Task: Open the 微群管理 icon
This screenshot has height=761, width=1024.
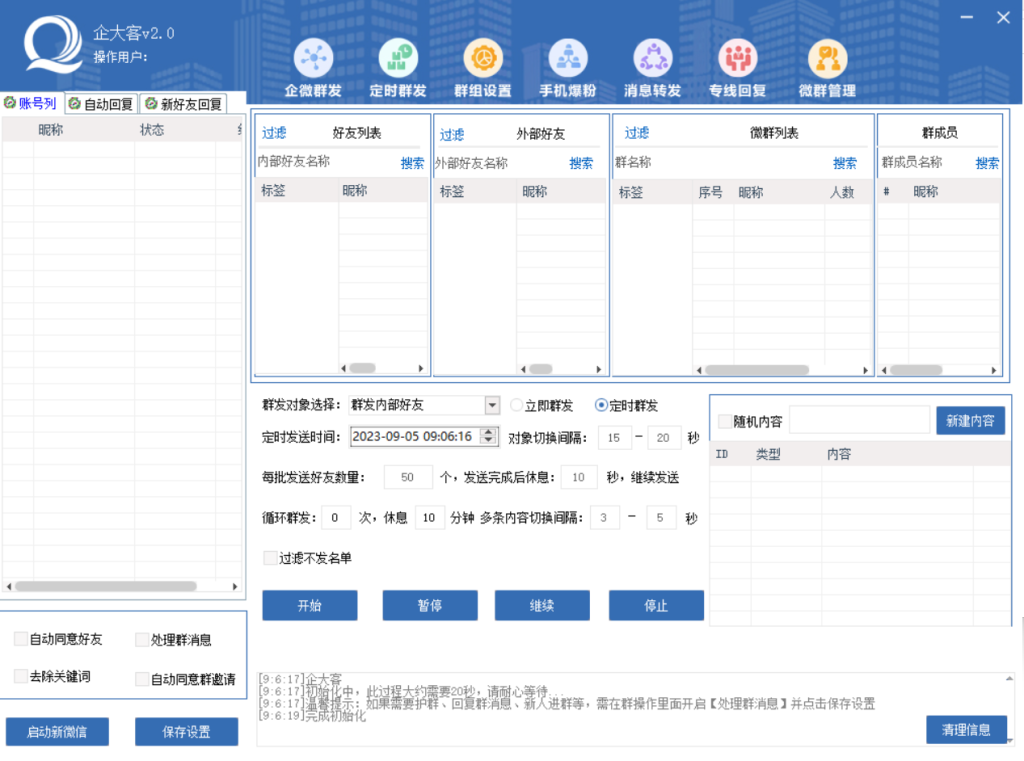Action: (x=827, y=59)
